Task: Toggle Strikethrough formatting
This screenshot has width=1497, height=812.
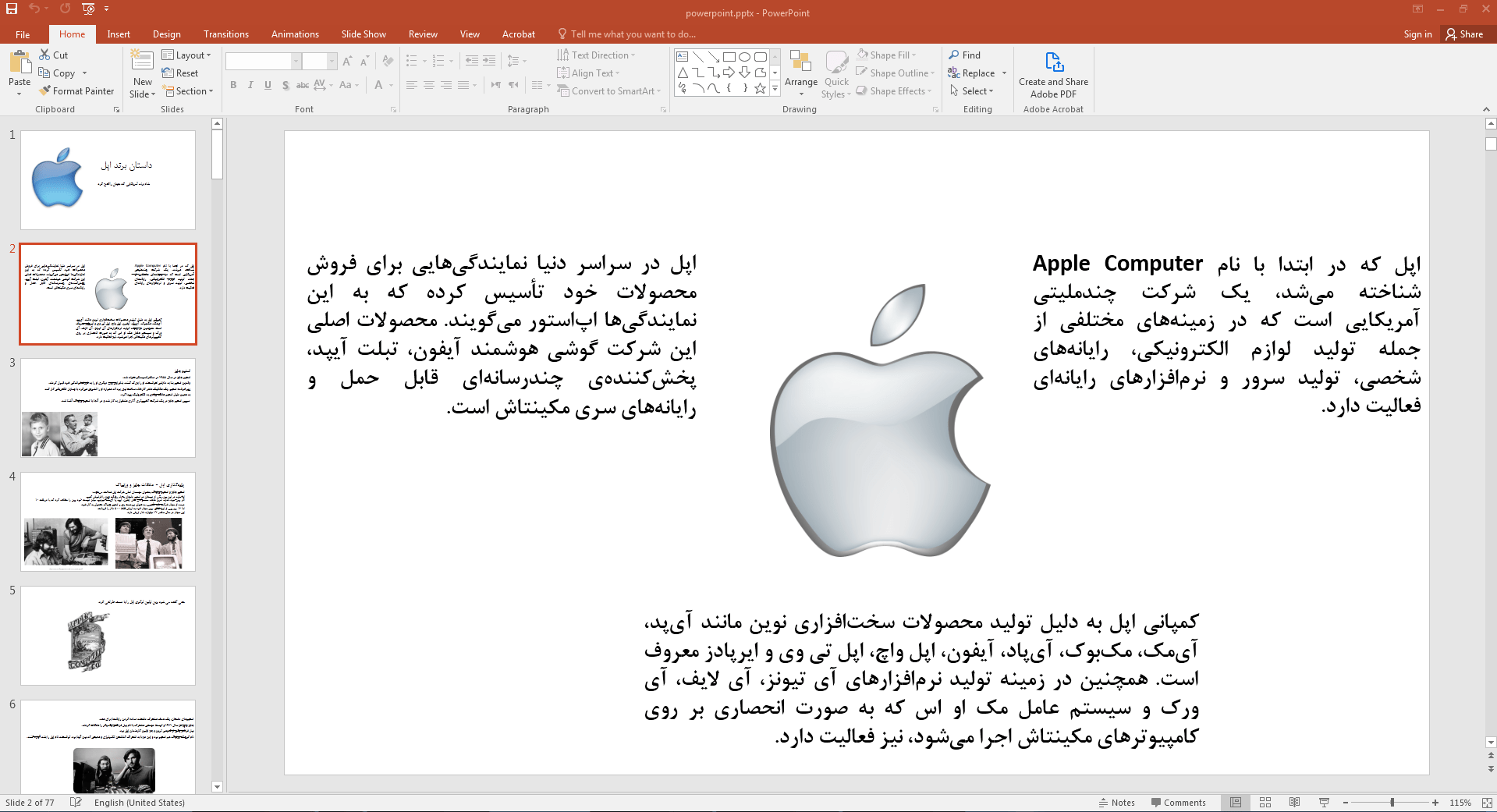Action: coord(303,85)
